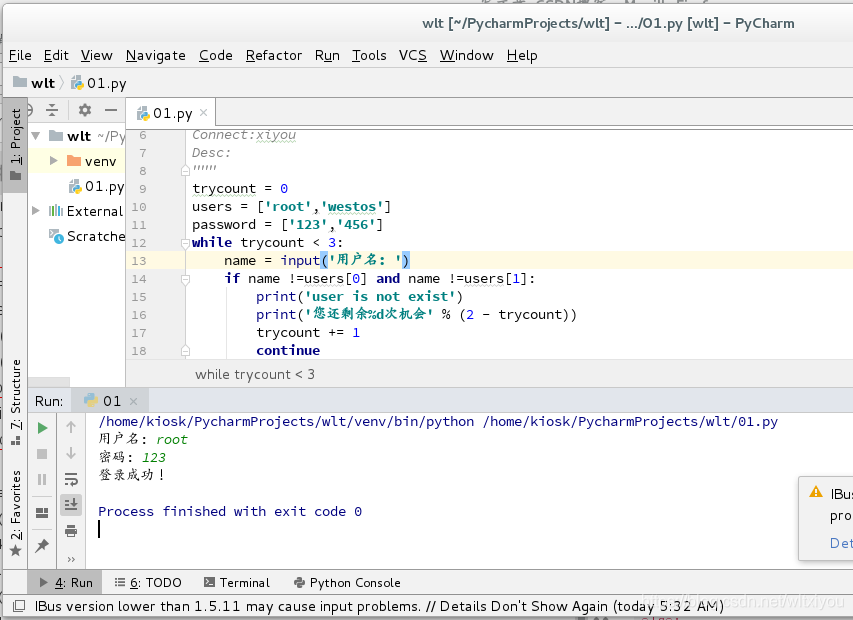Expand the venv folder

53,160
